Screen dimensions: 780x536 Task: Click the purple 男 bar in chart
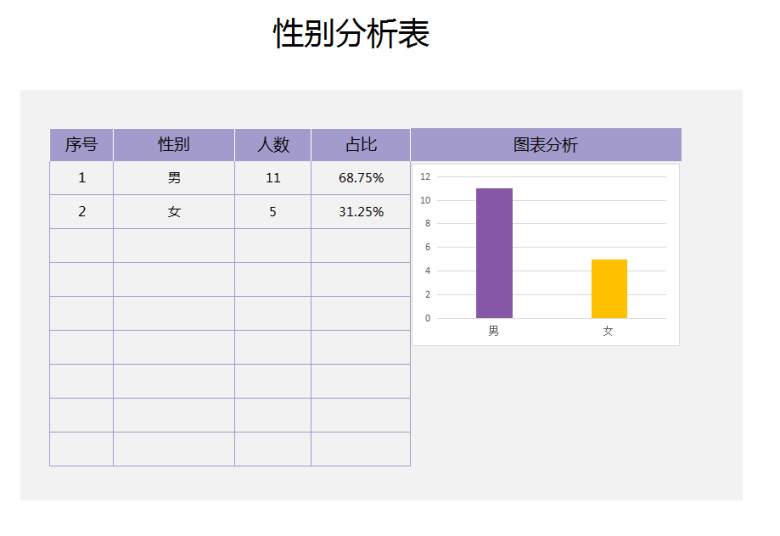(494, 253)
